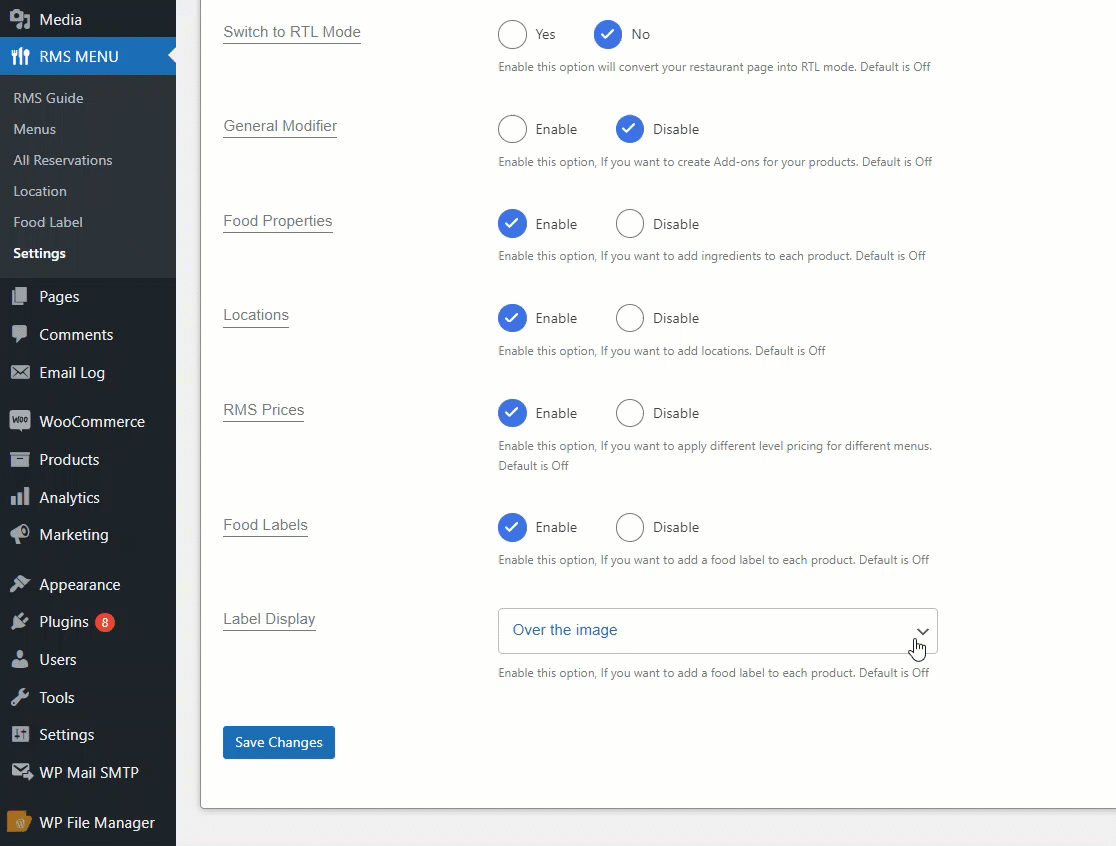Screen dimensions: 1116x846
Task: Open the All Reservations submenu item
Action: (63, 160)
